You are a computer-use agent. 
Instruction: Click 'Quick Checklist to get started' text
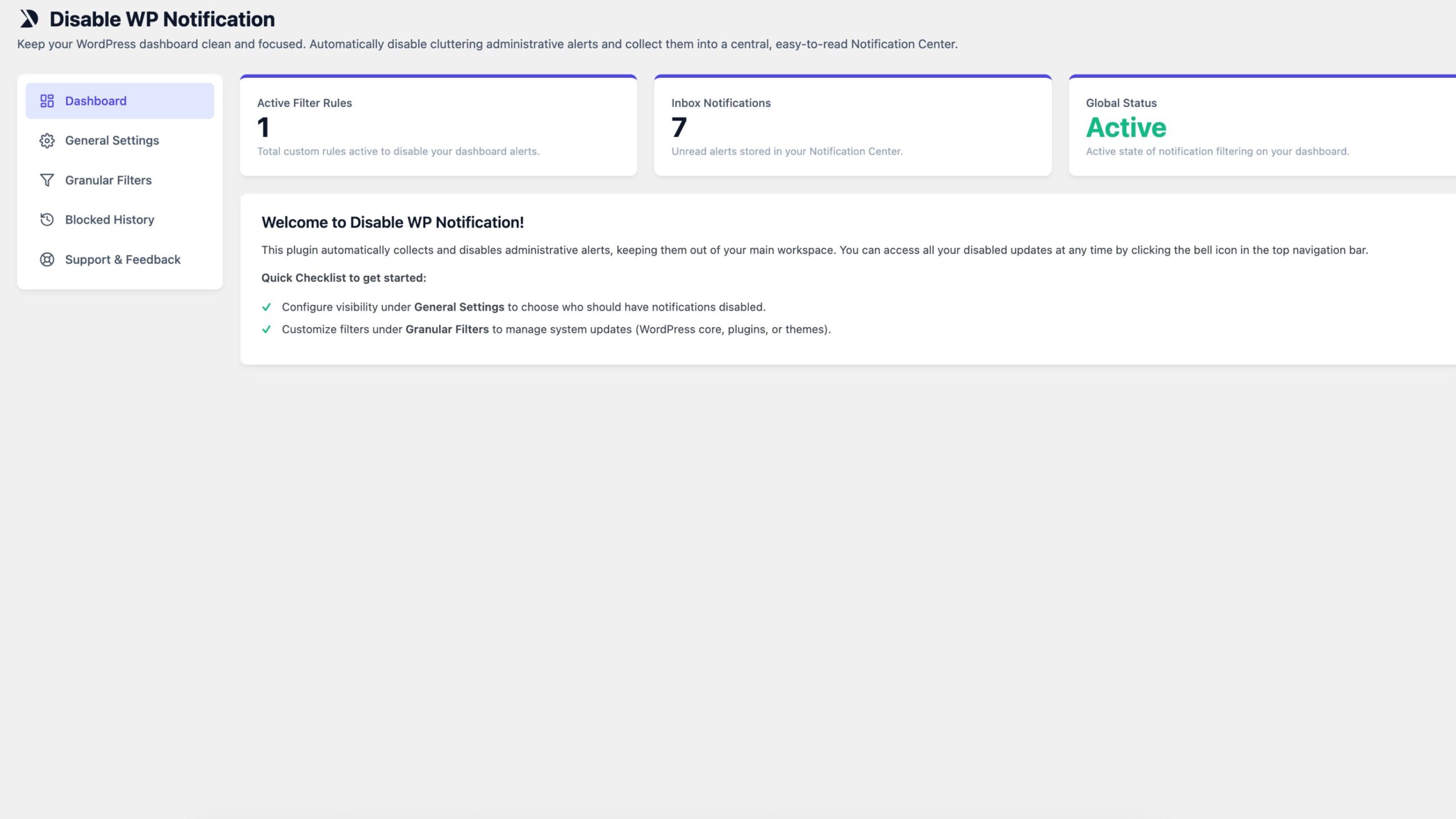coord(344,278)
